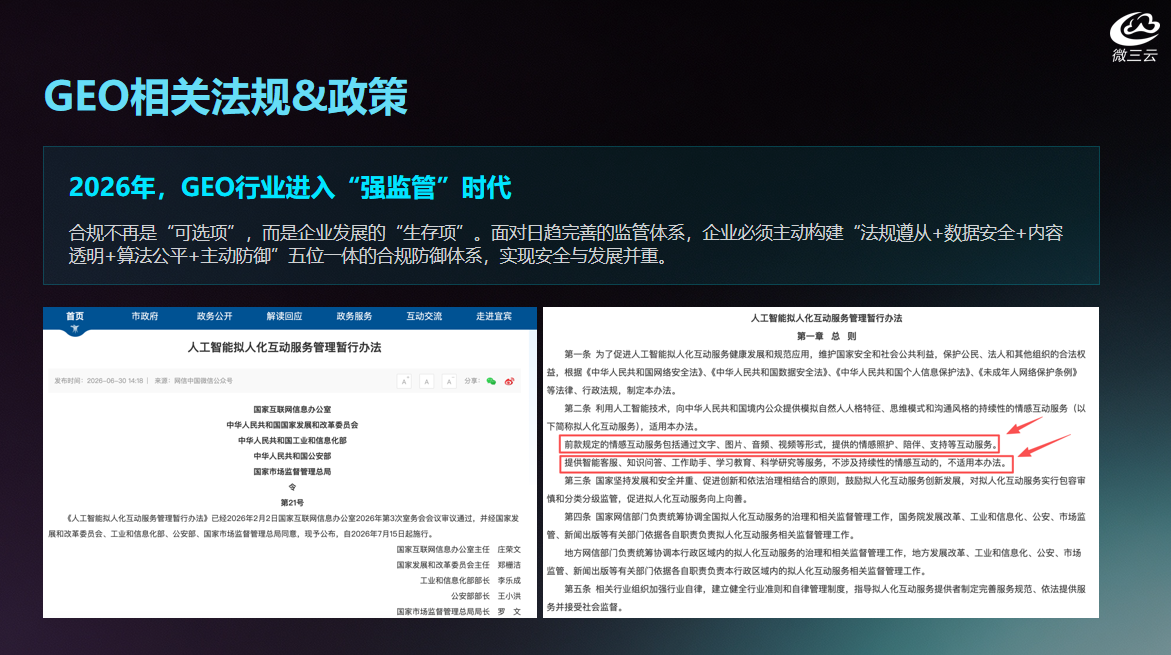Decrease font size with A- button
The width and height of the screenshot is (1171, 655).
click(x=449, y=381)
